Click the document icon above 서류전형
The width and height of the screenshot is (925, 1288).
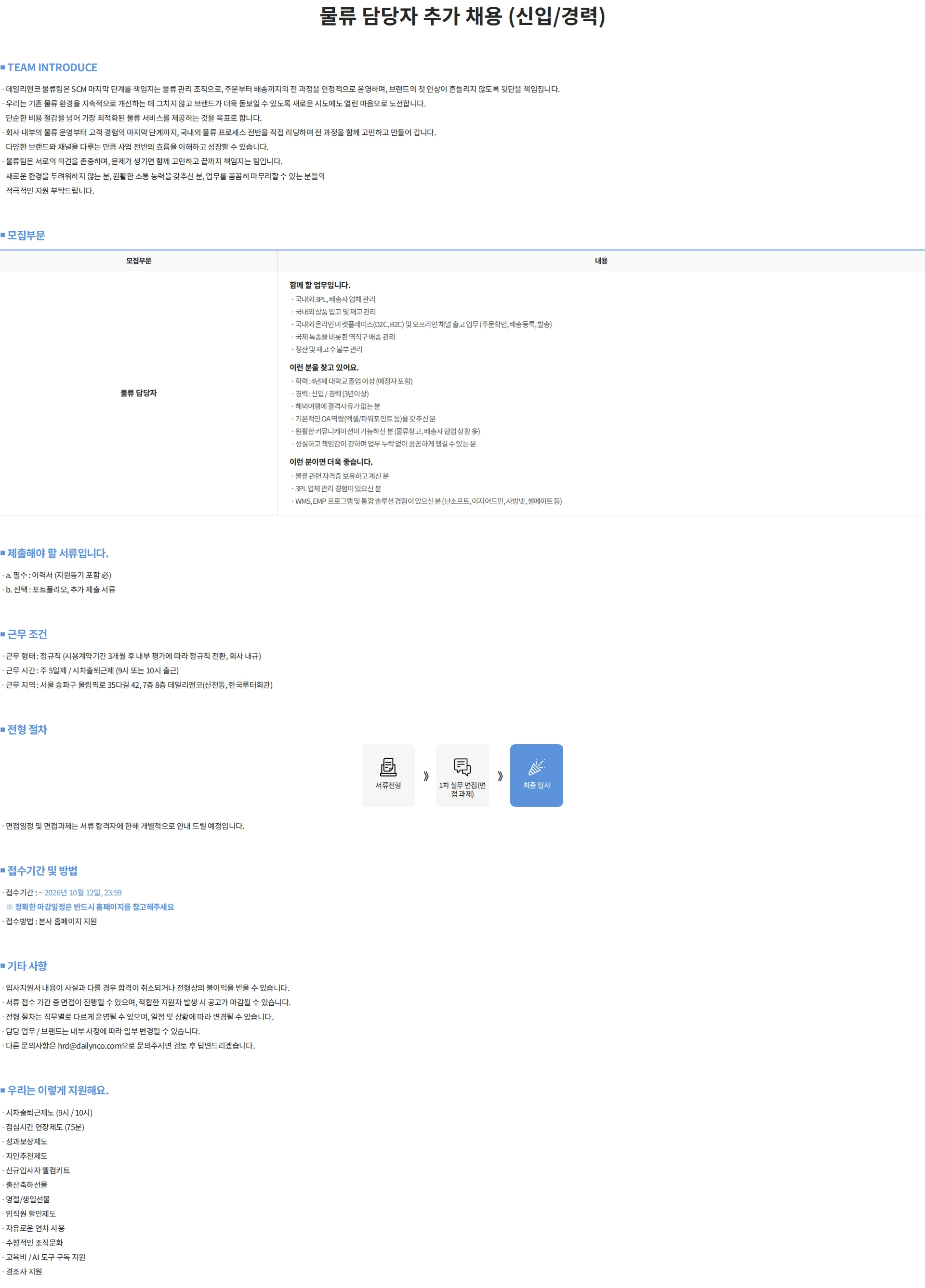click(388, 767)
